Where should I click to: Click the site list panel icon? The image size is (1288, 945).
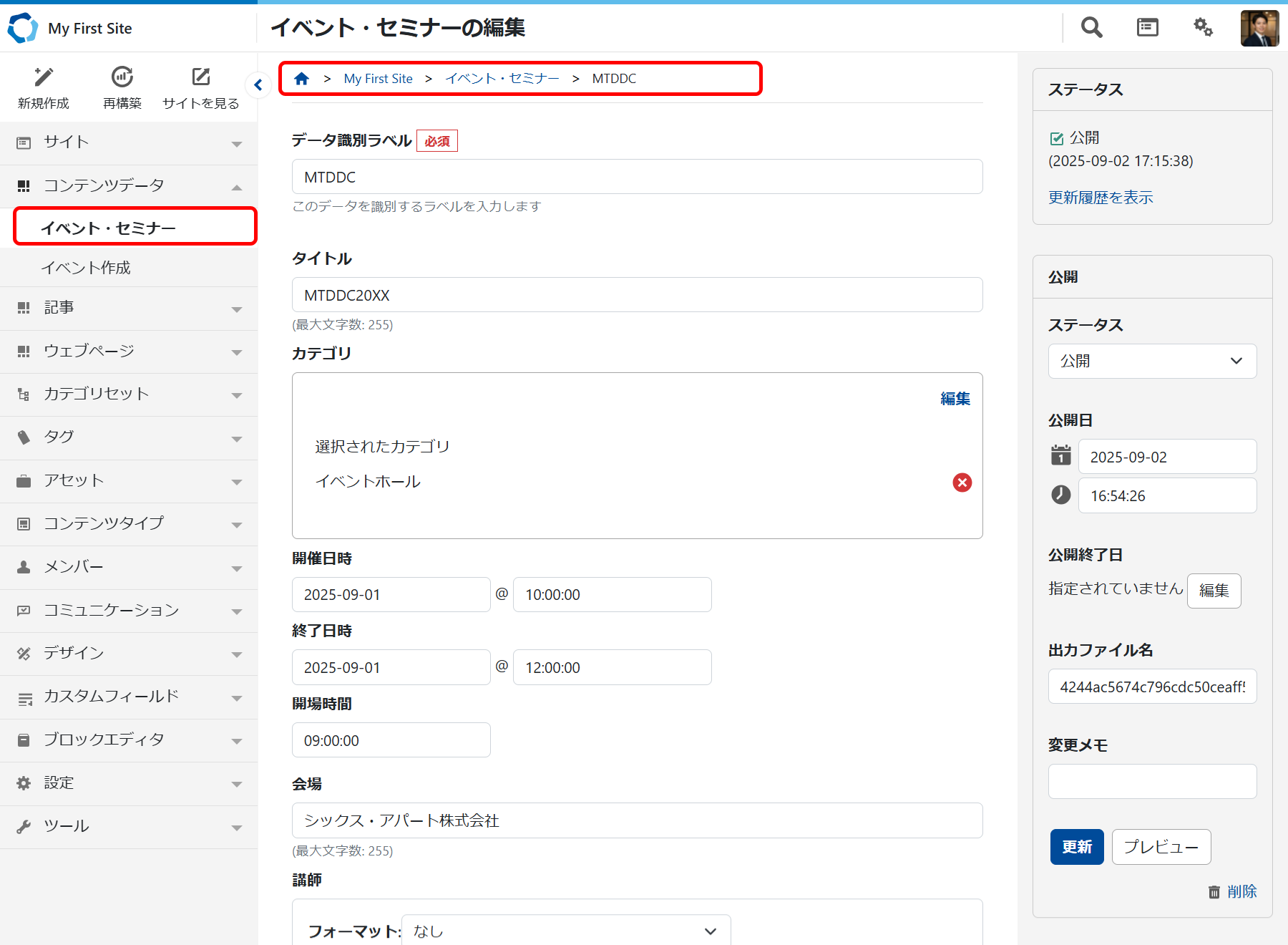1147,28
